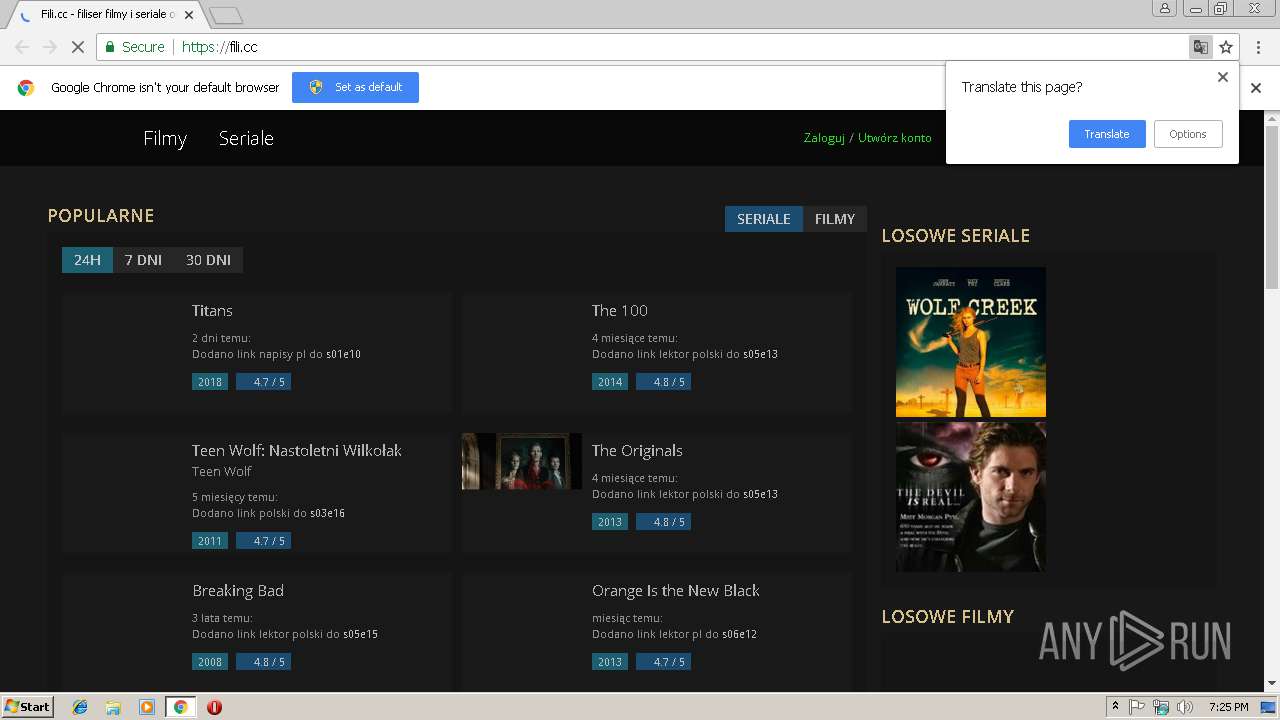1280x720 pixels.
Task: Open the translate page icon in address bar
Action: click(x=1200, y=47)
